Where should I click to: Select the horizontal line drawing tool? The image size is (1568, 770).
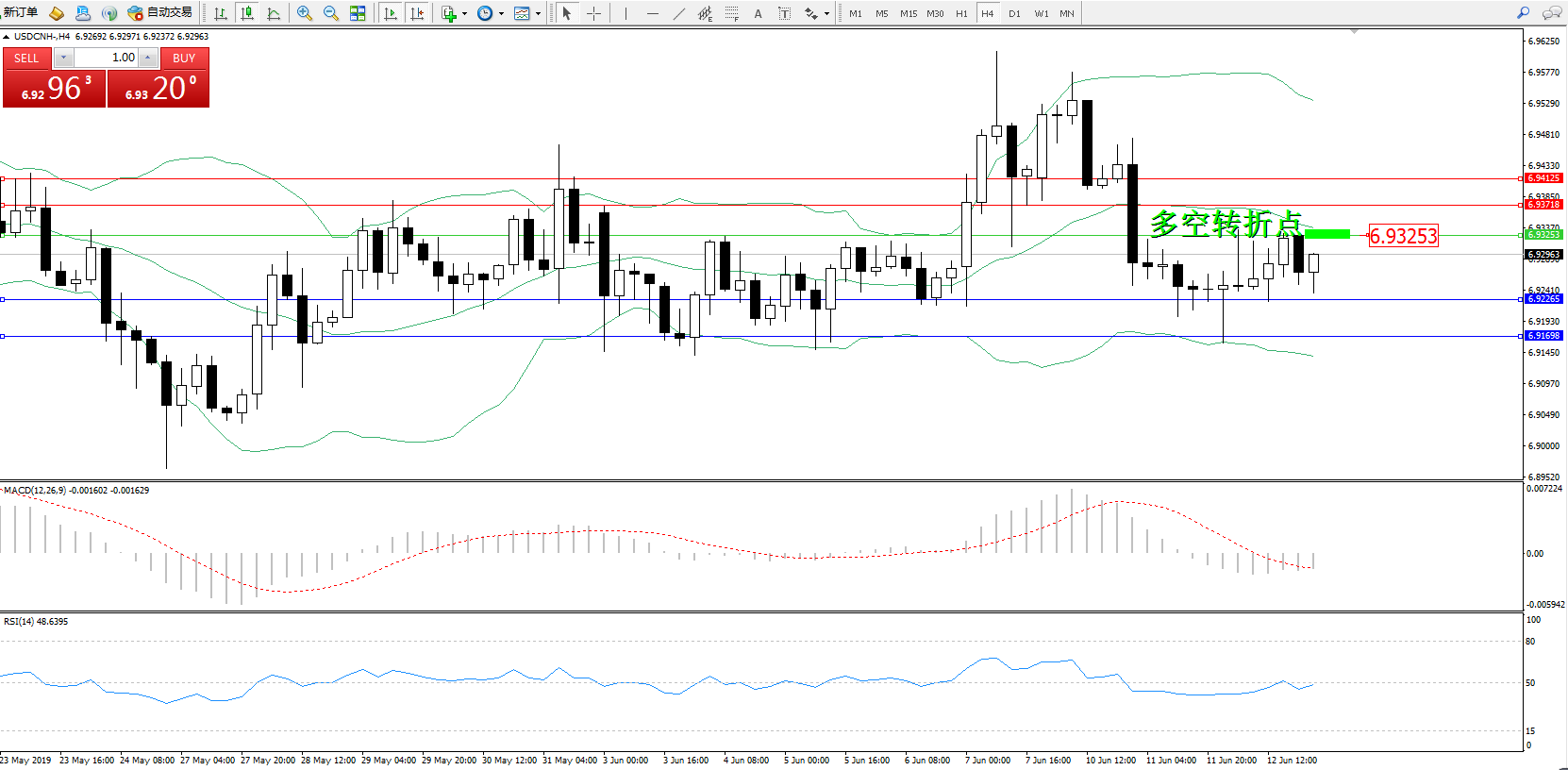point(652,13)
